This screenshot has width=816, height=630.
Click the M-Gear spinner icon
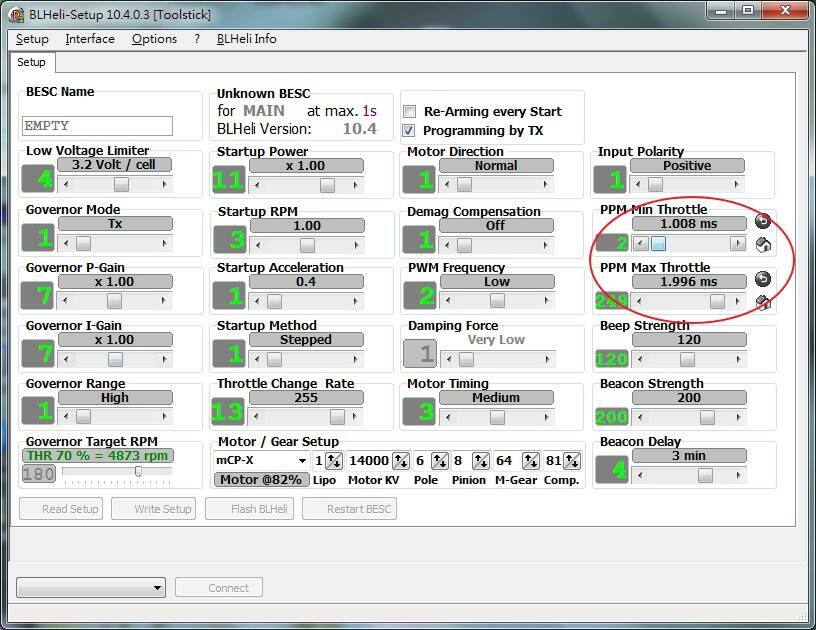pyautogui.click(x=529, y=461)
